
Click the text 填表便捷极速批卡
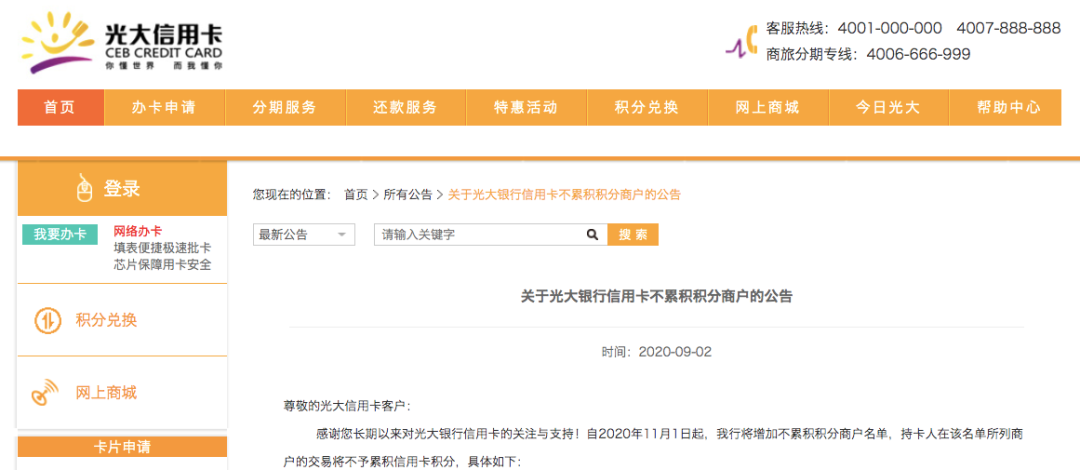[x=163, y=248]
